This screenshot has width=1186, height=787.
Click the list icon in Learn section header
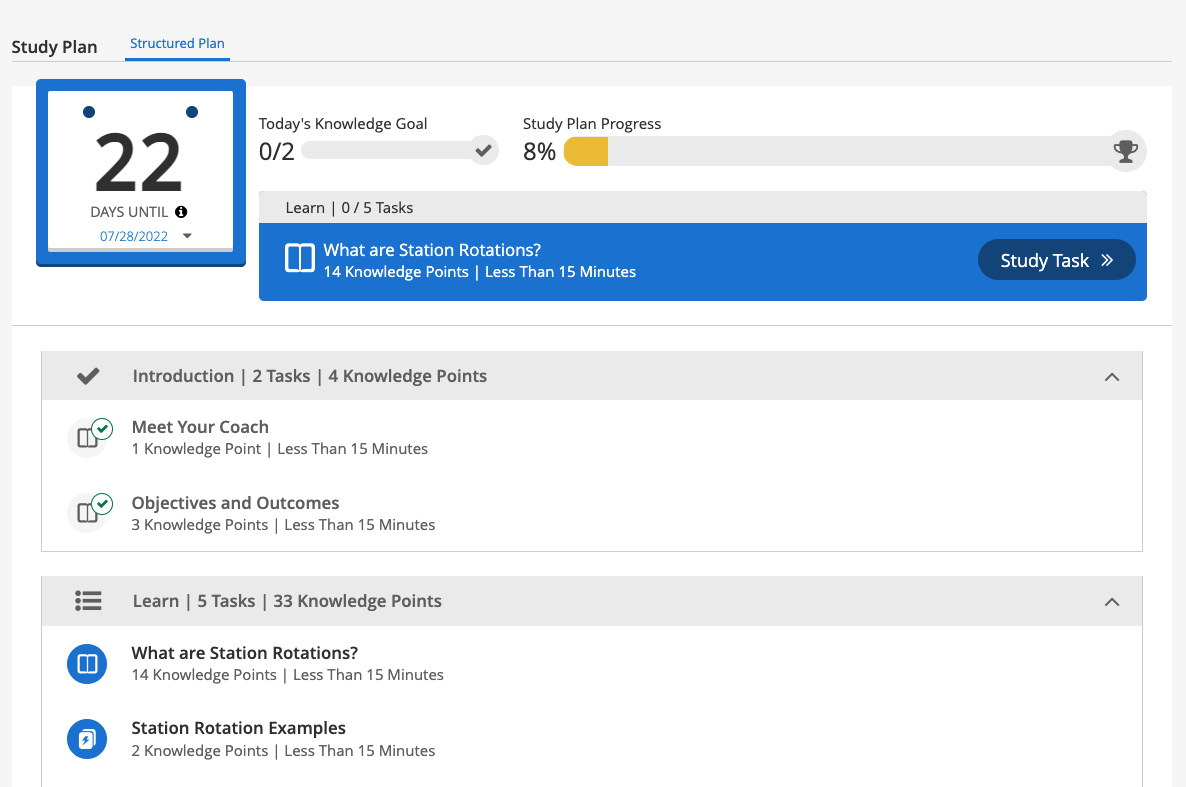coord(88,601)
